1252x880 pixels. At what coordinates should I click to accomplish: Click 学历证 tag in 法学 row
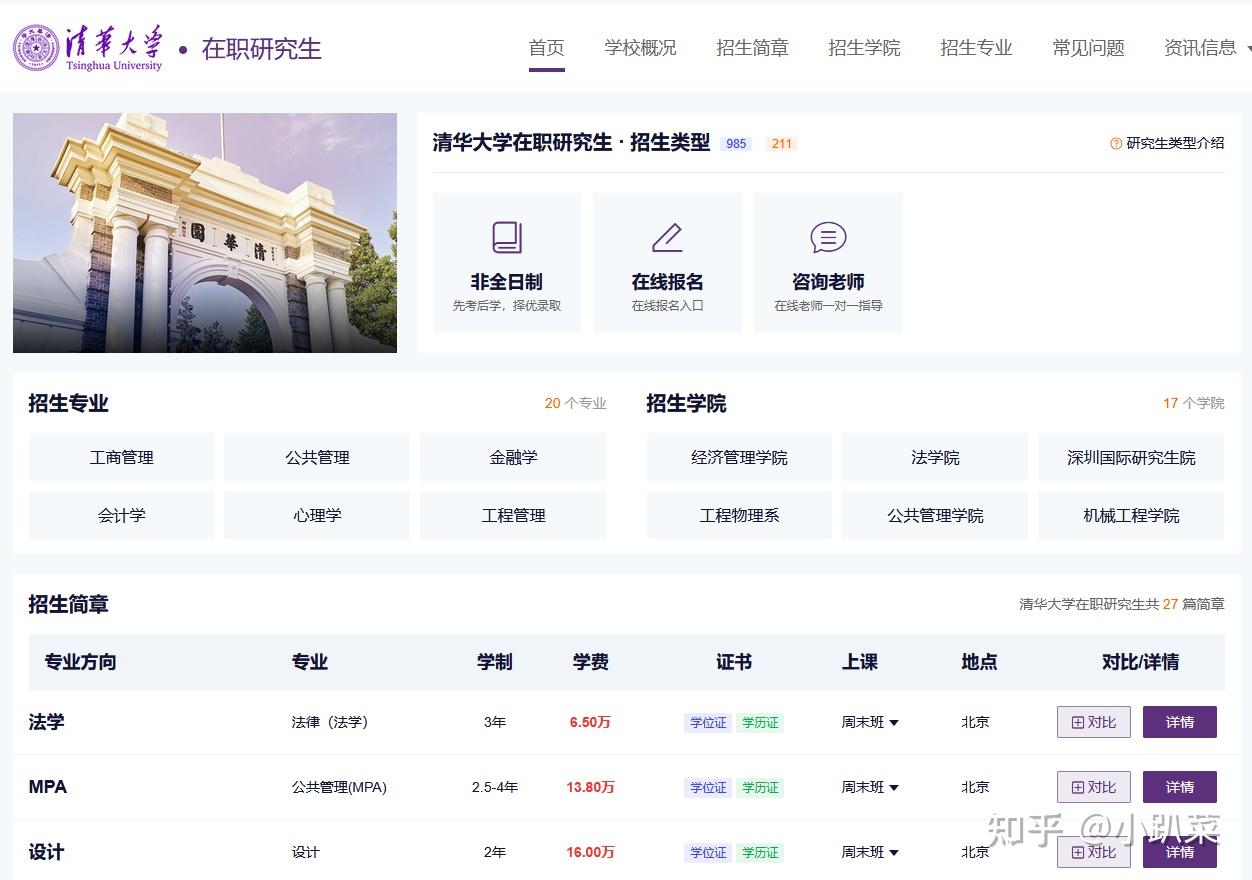point(760,722)
